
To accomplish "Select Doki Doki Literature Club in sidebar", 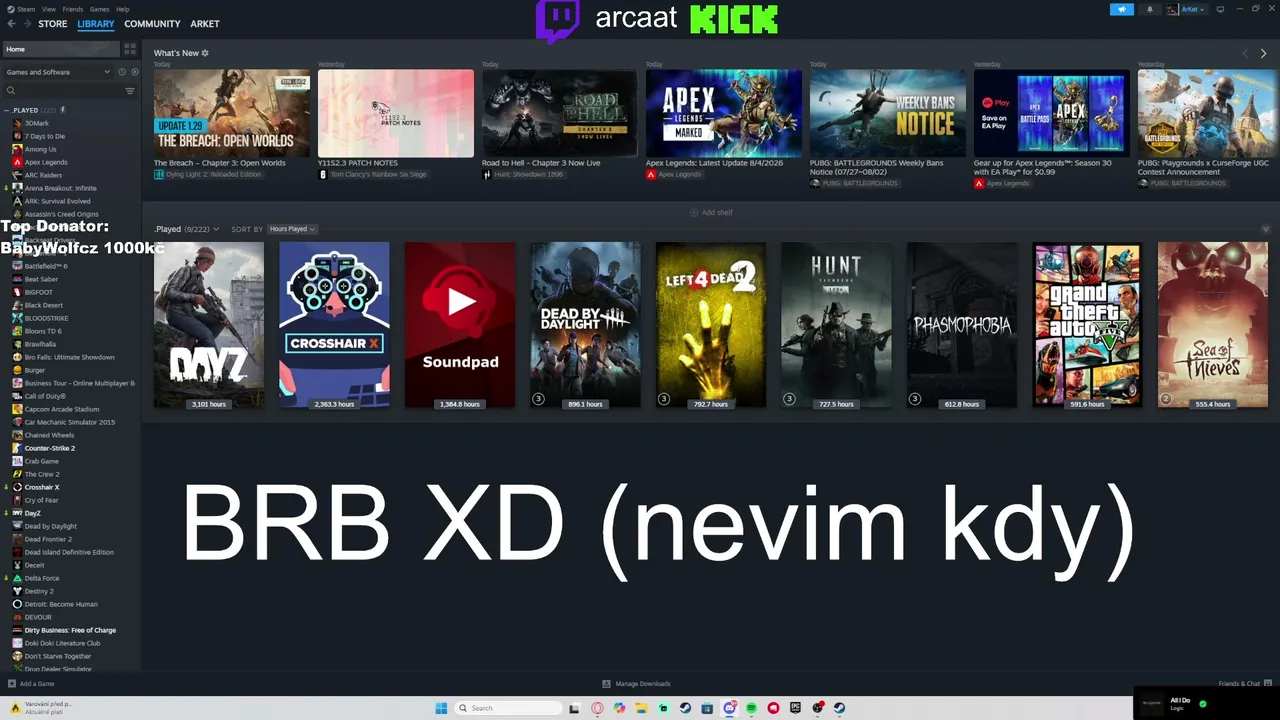I will [62, 643].
